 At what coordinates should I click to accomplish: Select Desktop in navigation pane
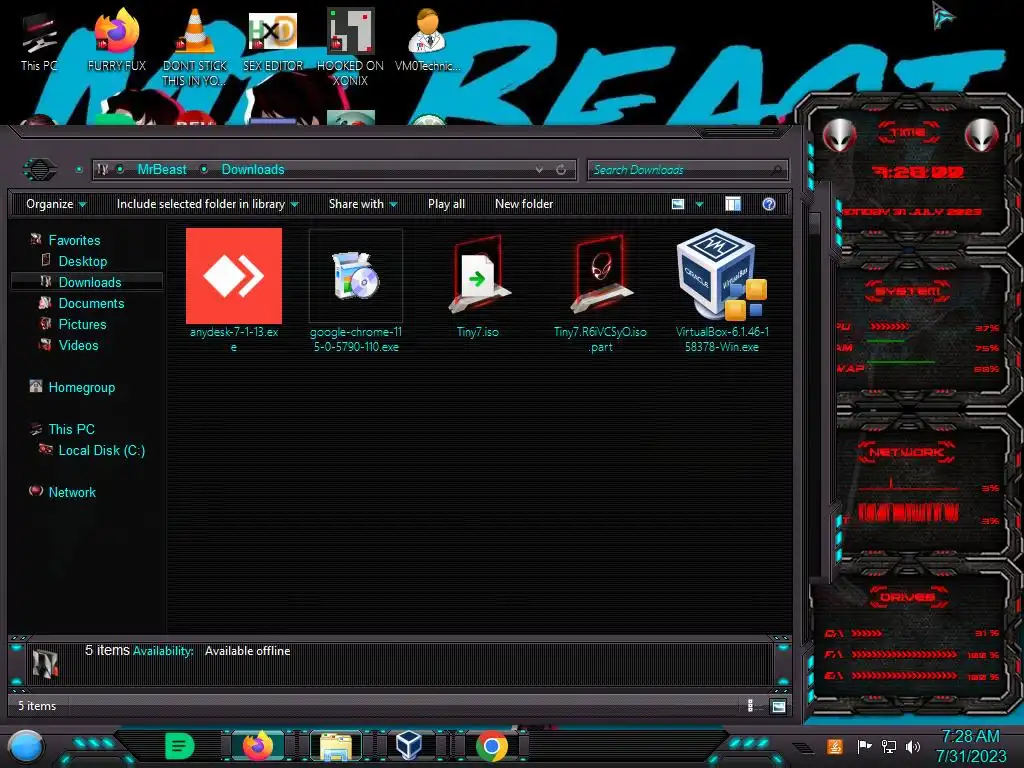coord(83,261)
